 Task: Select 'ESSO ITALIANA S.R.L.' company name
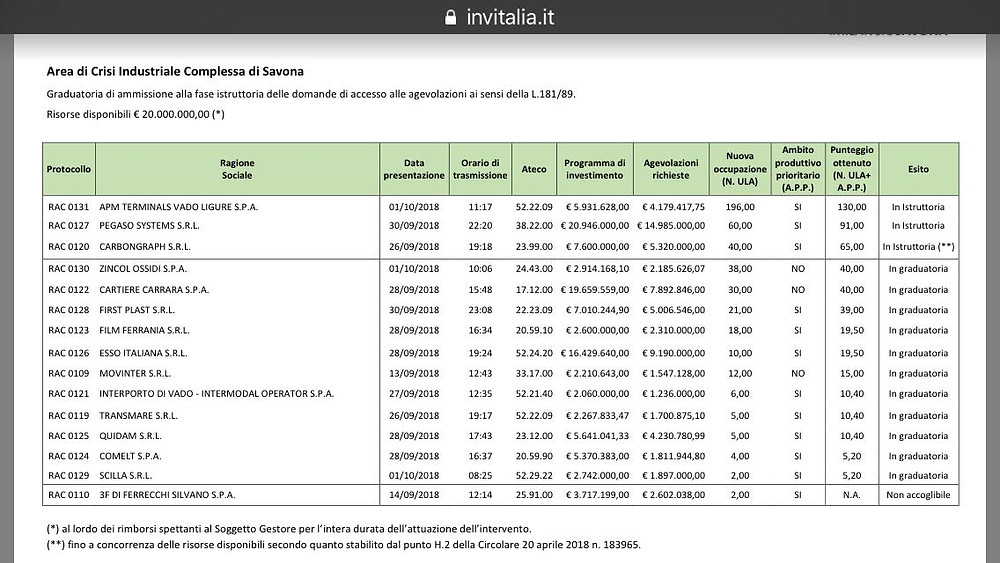(143, 353)
